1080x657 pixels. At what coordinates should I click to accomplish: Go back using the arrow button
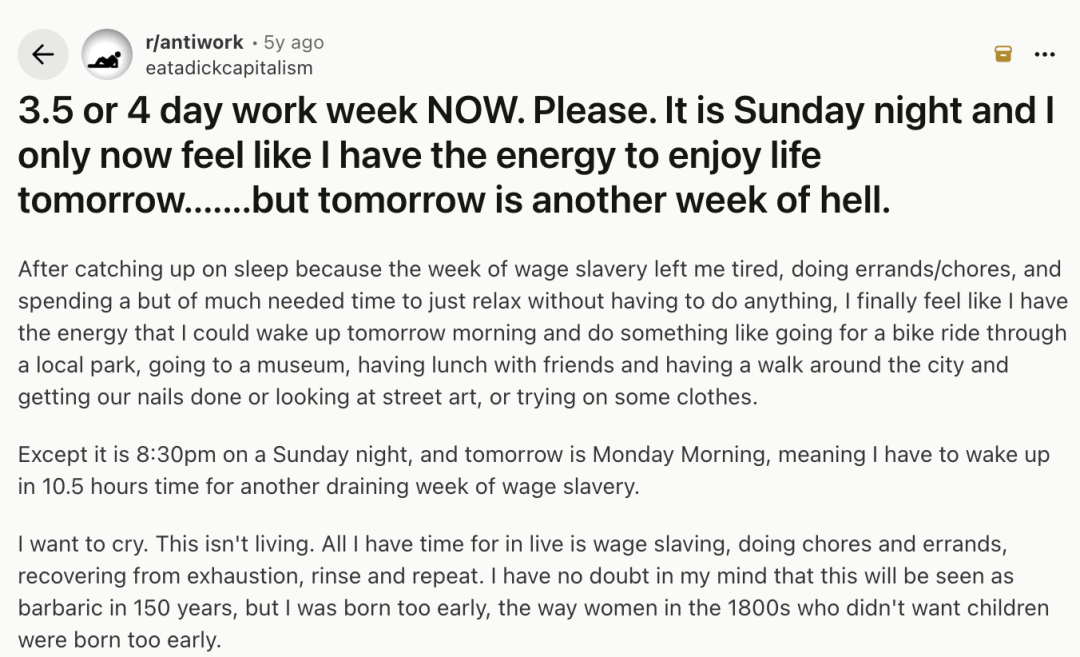tap(43, 54)
